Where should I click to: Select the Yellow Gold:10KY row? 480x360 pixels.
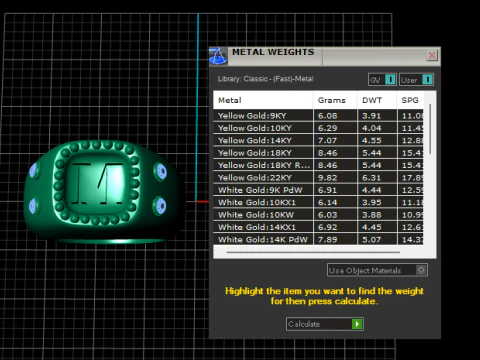[318, 128]
